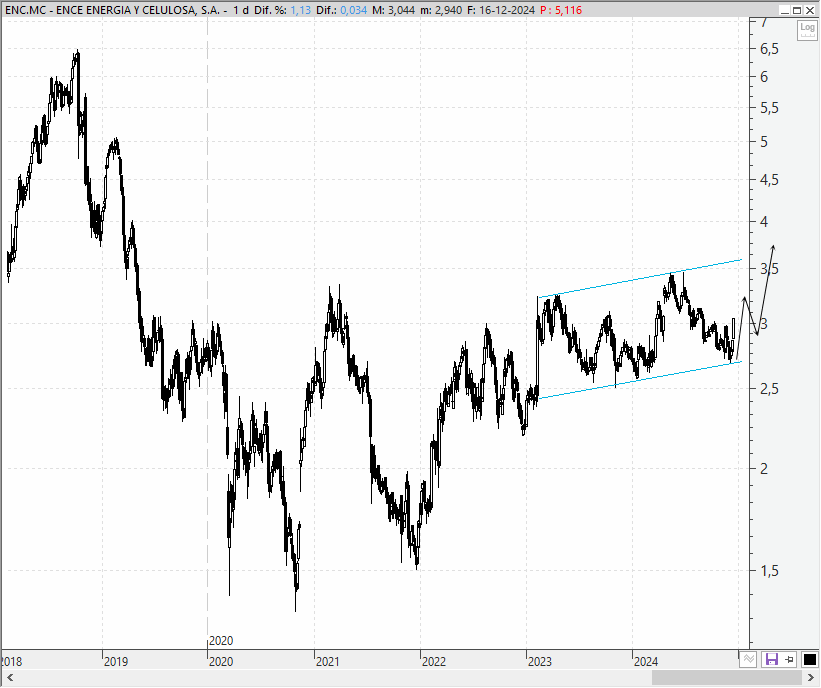Click the m: 2,940 minimum value

pos(441,10)
